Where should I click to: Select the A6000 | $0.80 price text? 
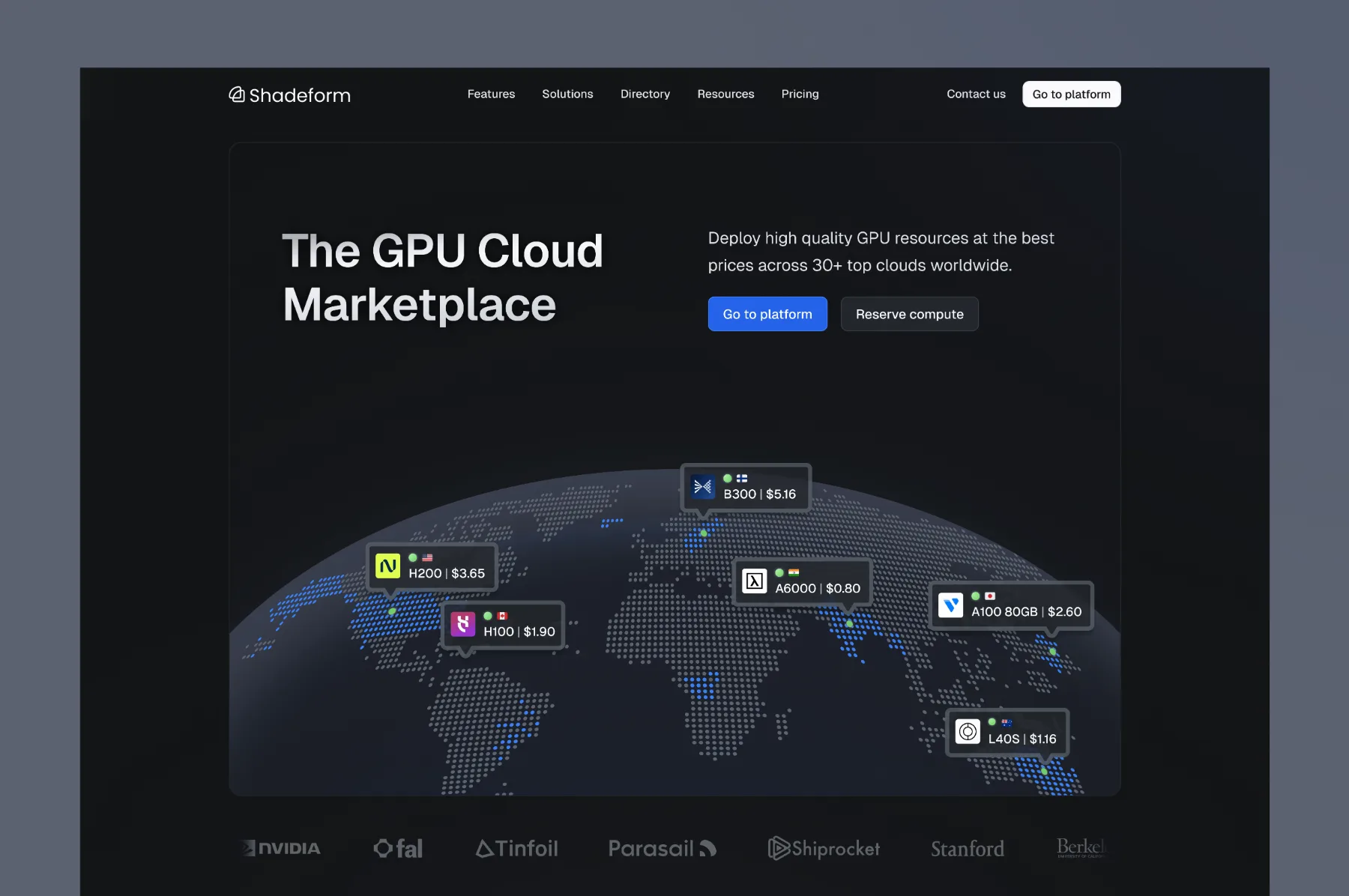pos(818,589)
